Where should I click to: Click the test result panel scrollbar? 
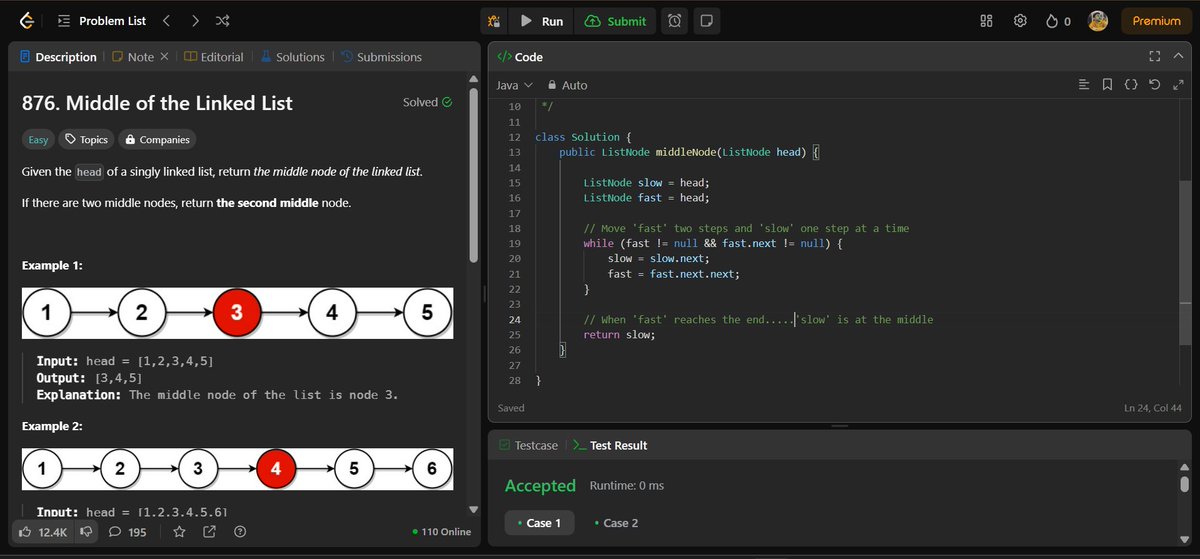click(1184, 485)
